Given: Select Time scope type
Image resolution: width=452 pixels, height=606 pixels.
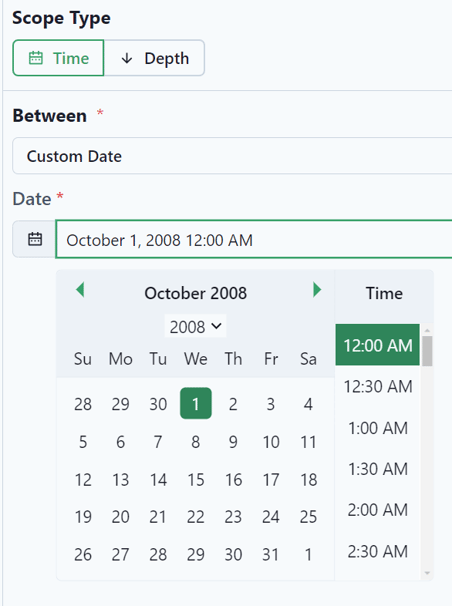Looking at the screenshot, I should coord(58,58).
